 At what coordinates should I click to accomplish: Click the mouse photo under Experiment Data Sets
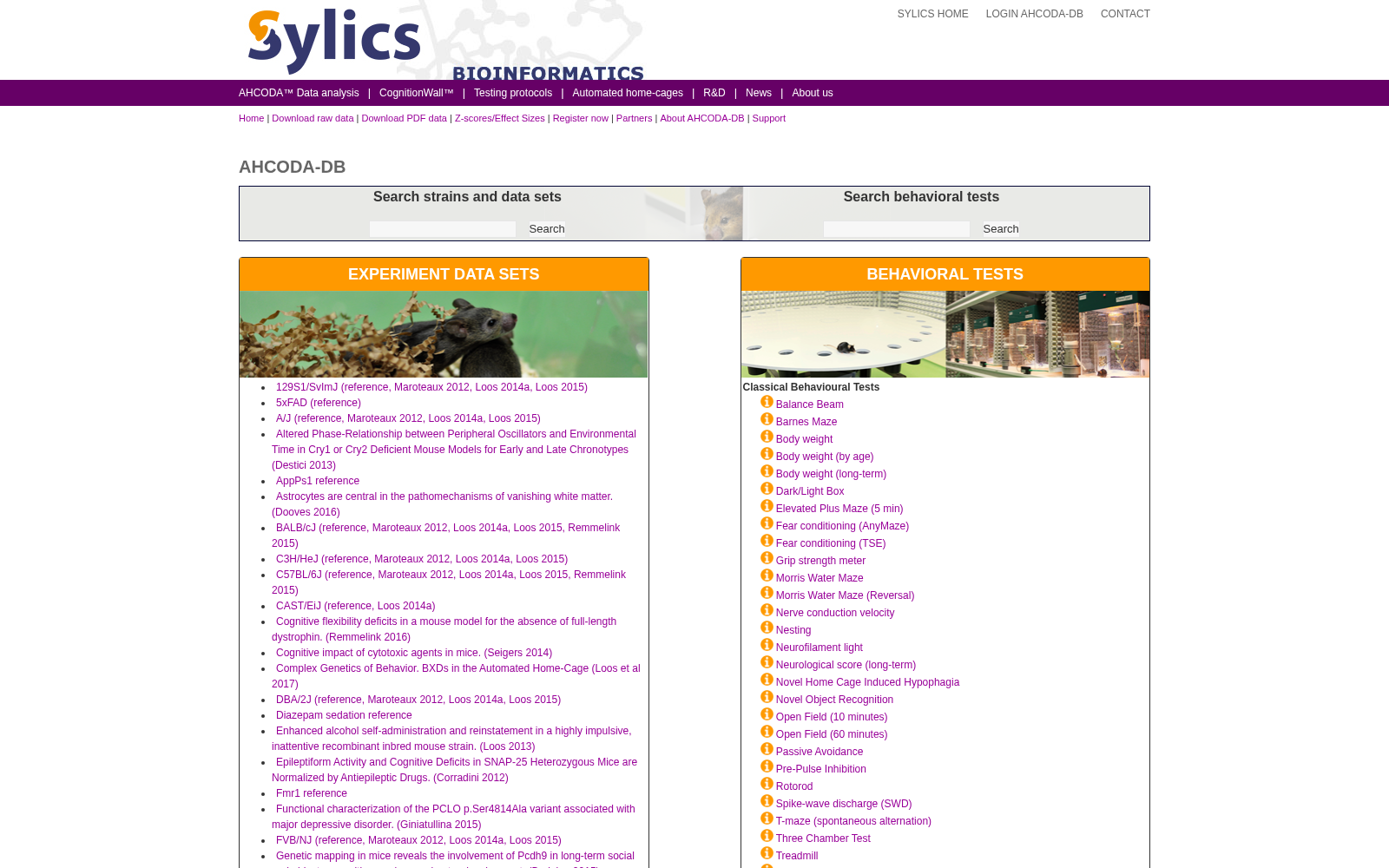(x=444, y=334)
